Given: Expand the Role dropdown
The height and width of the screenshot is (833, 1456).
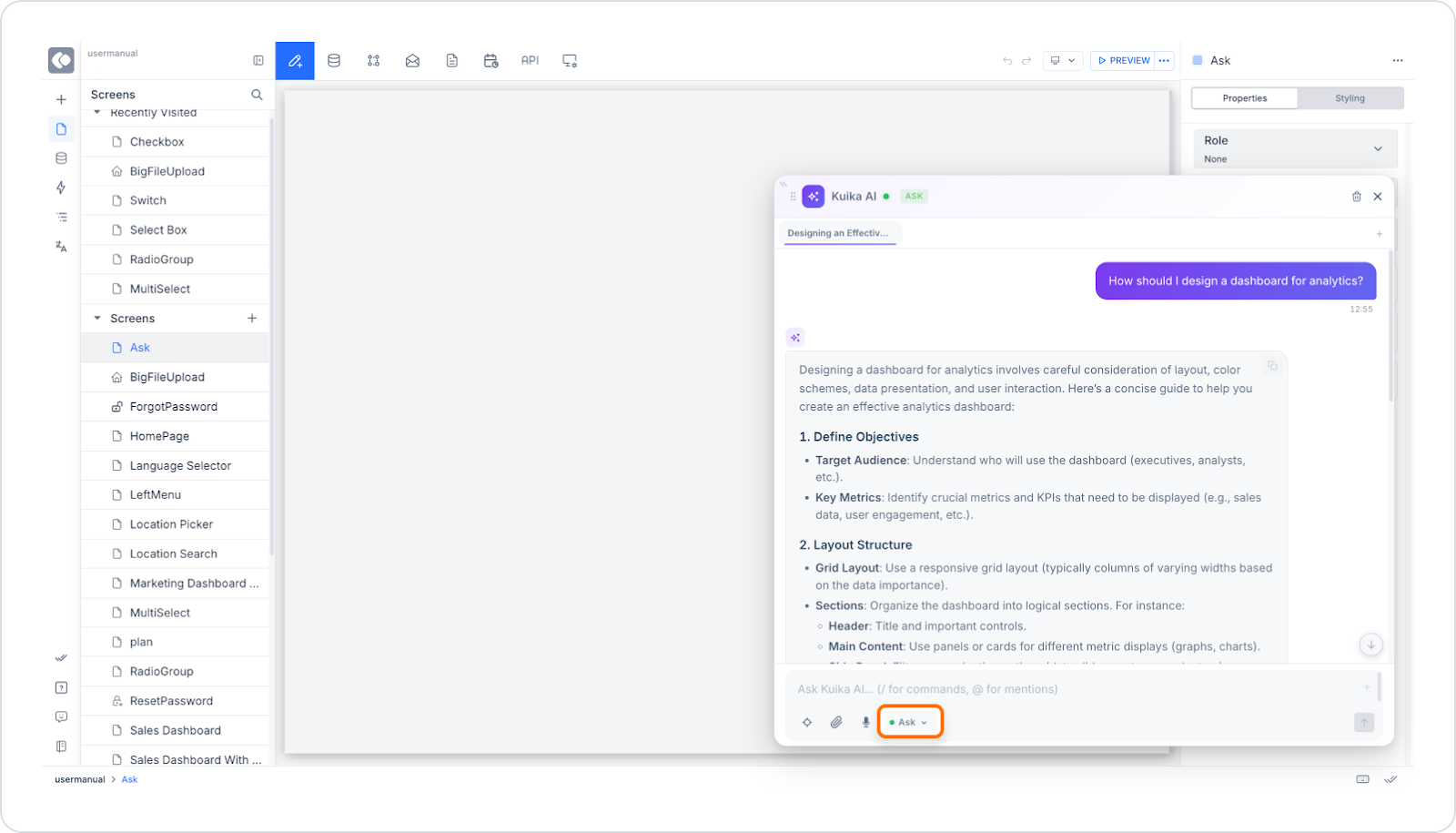Looking at the screenshot, I should click(1295, 148).
